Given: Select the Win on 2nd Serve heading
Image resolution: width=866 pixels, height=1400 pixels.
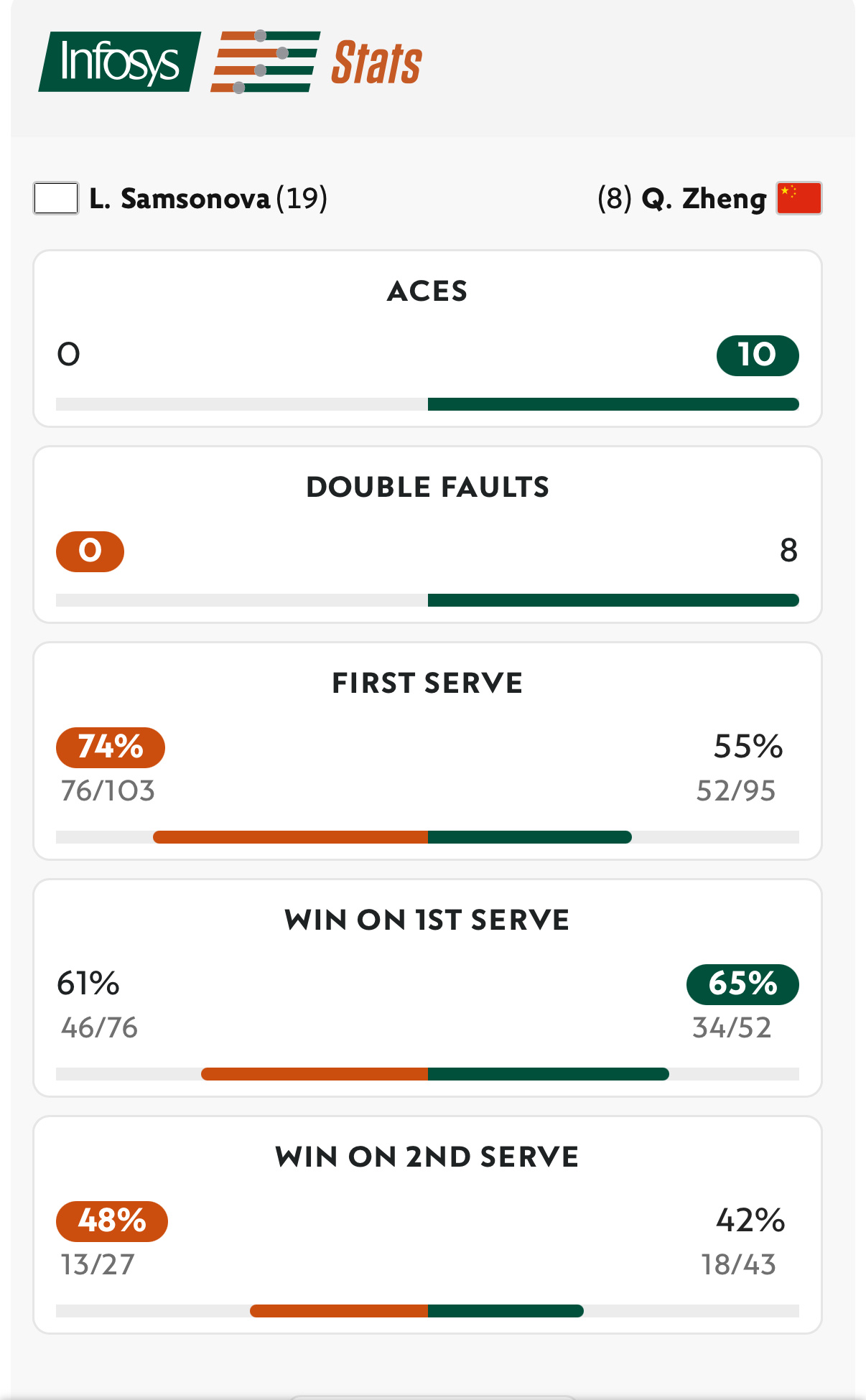Looking at the screenshot, I should tap(427, 1157).
